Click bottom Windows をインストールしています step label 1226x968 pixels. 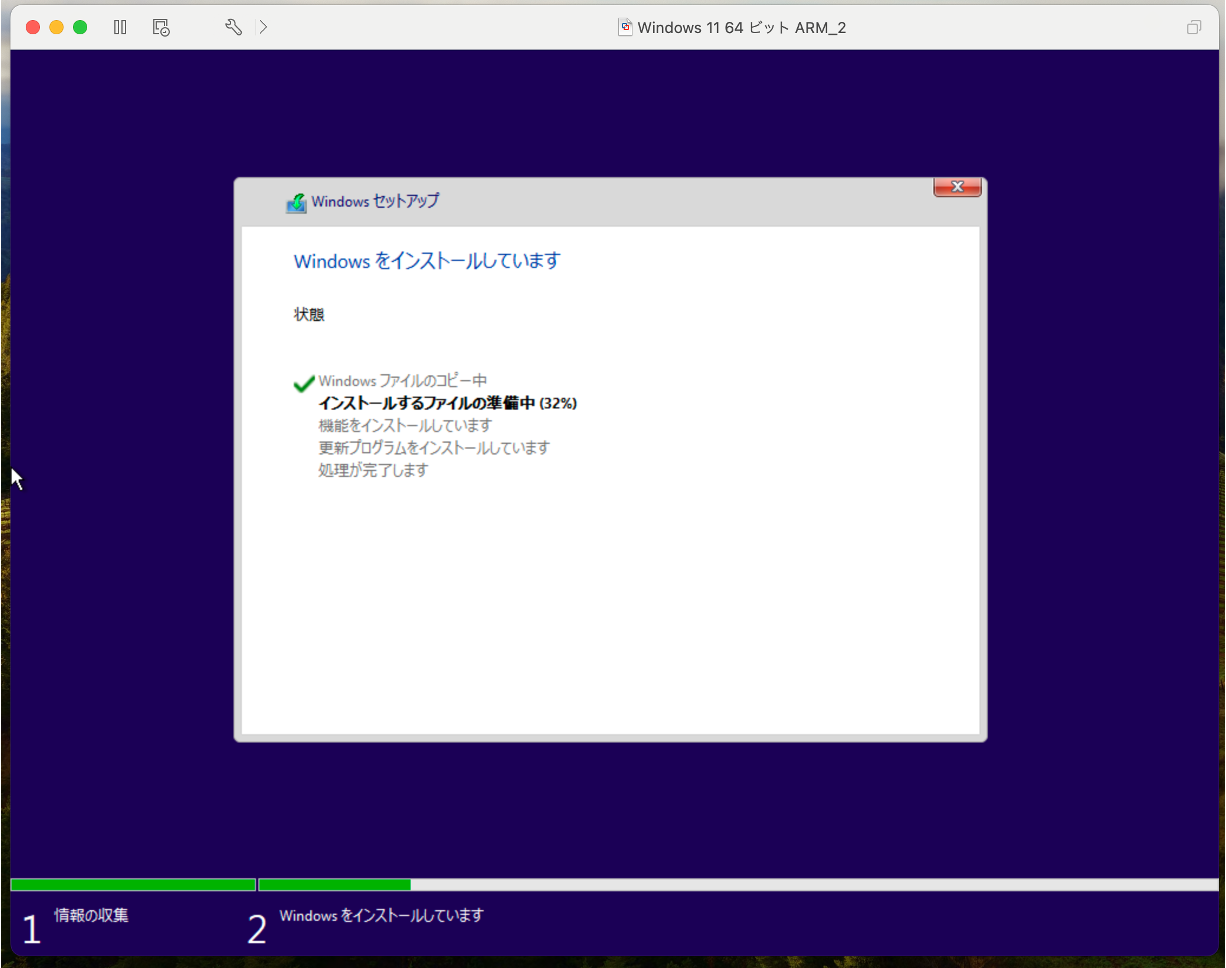pos(381,915)
